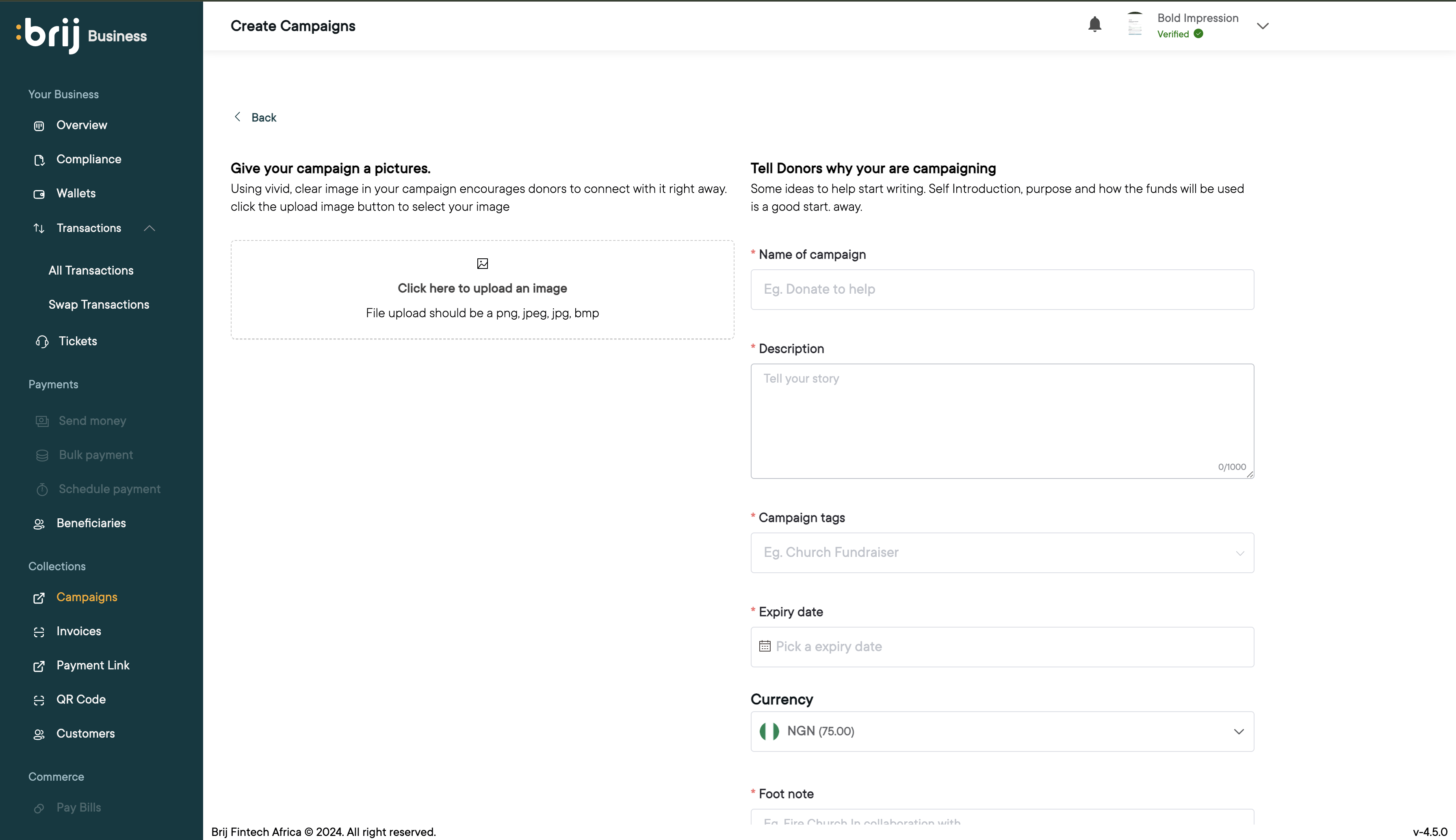The height and width of the screenshot is (840, 1456).
Task: Collapse the Transactions submenu chevron
Action: click(x=149, y=228)
